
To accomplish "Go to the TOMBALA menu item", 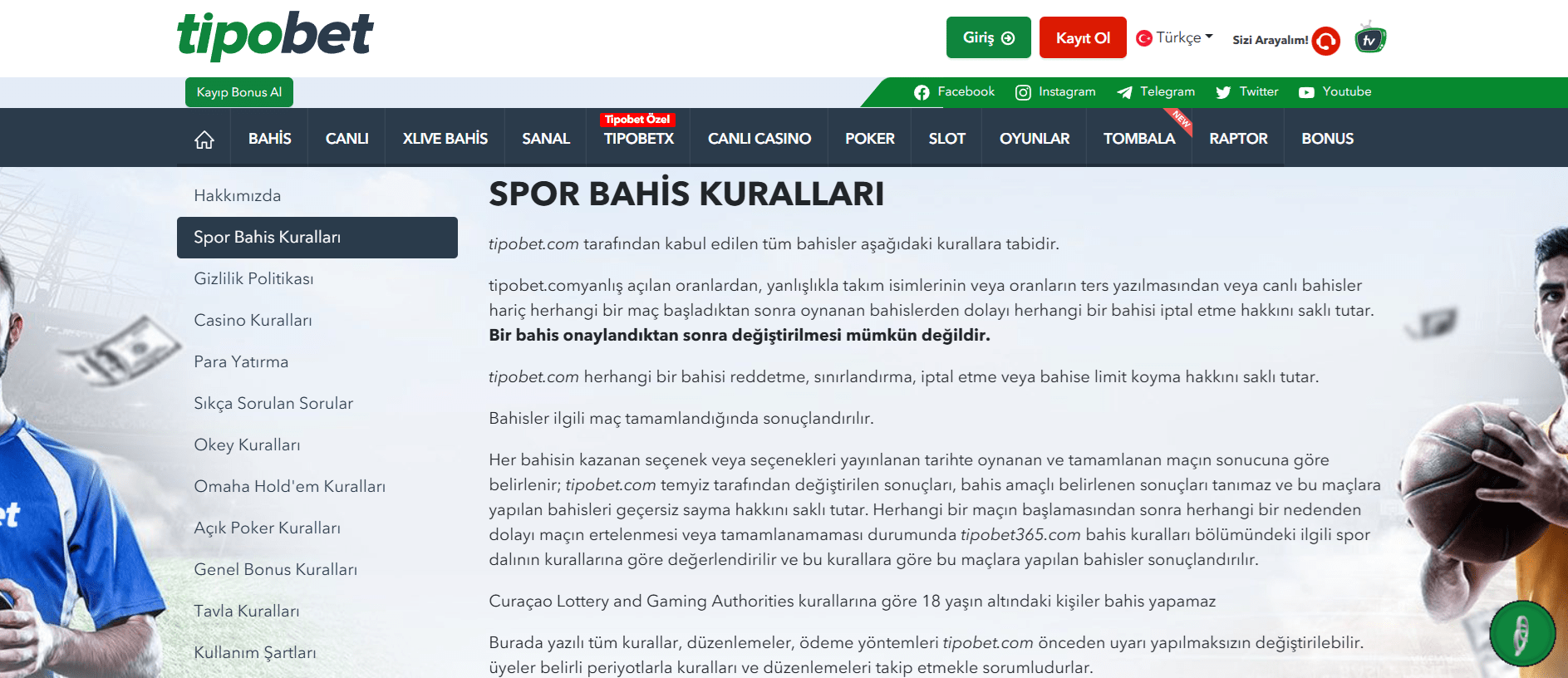I will pos(1138,139).
